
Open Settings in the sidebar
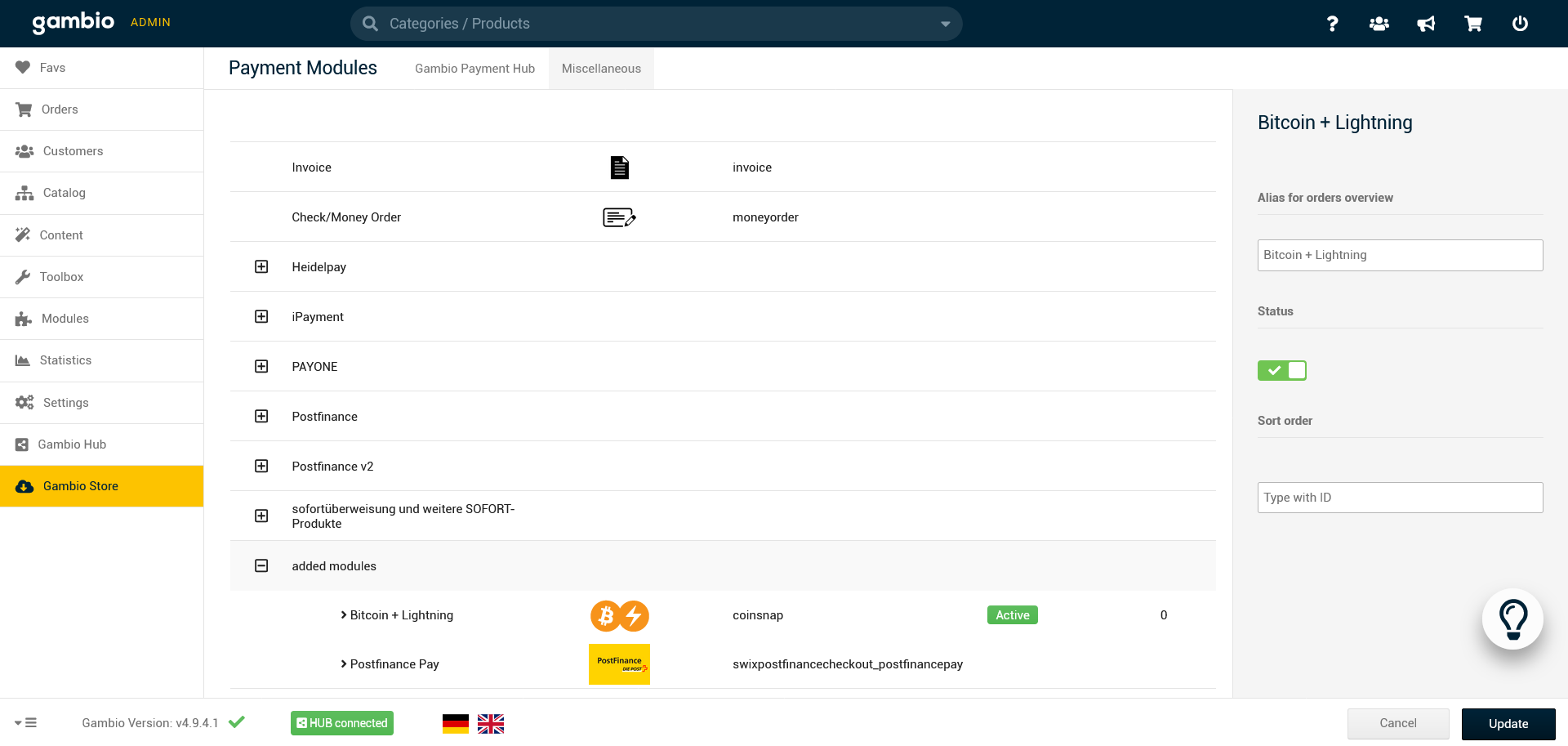click(x=101, y=403)
